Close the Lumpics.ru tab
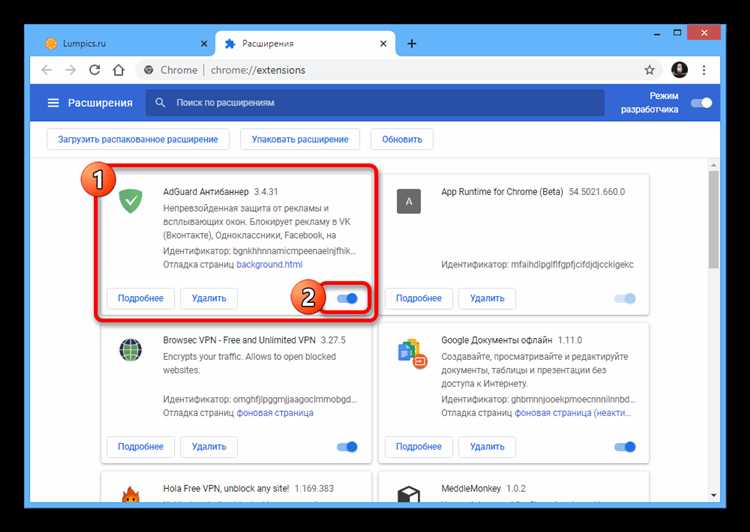Image resolution: width=750 pixels, height=532 pixels. coord(204,44)
